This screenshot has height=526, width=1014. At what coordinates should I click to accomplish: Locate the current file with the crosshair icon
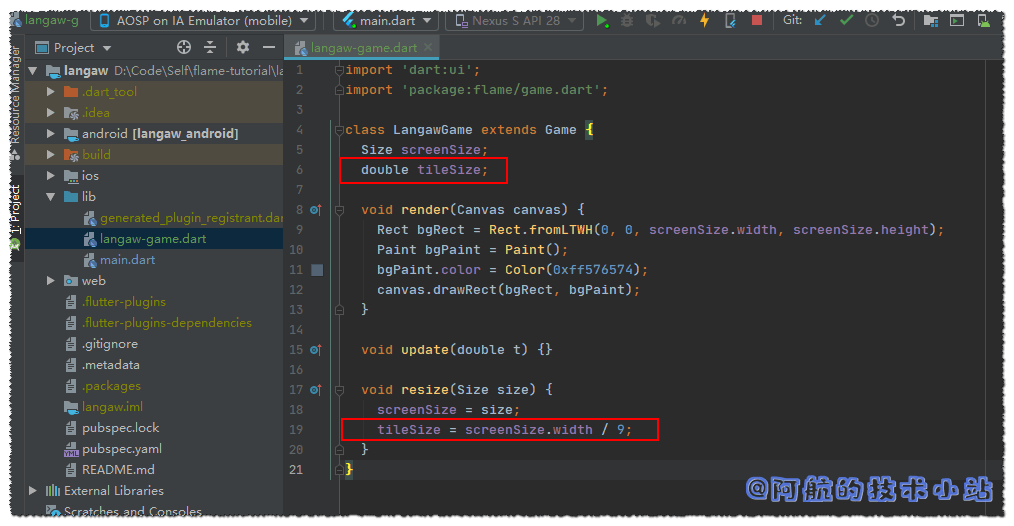[183, 47]
